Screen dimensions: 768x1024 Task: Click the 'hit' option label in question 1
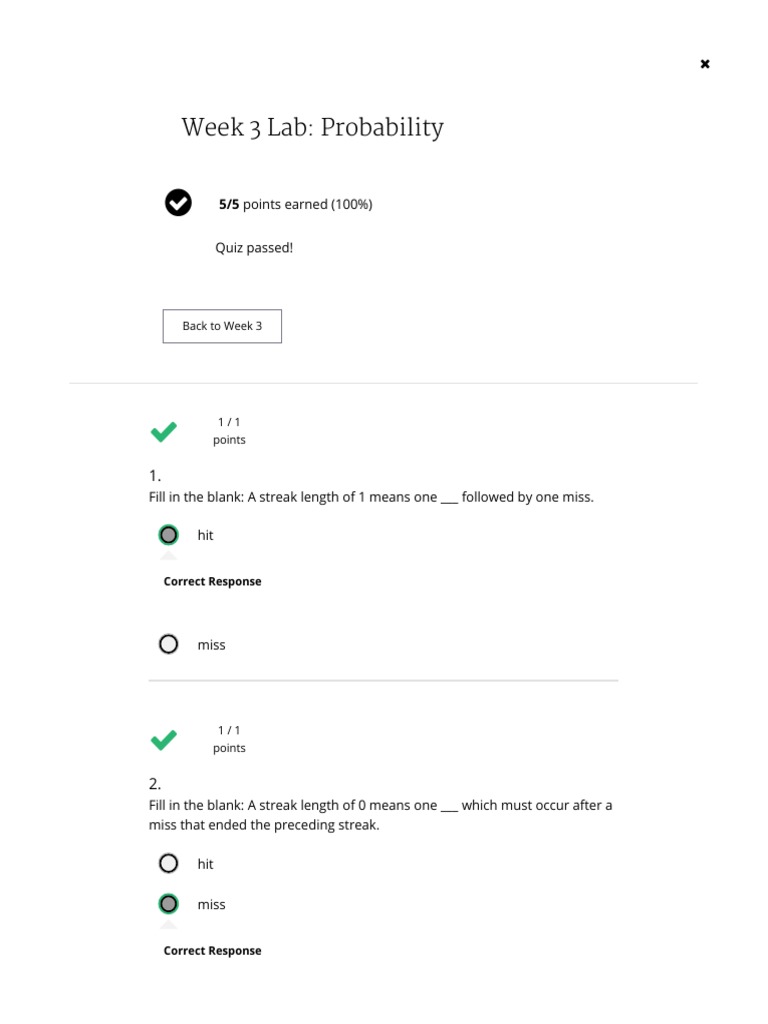click(205, 535)
